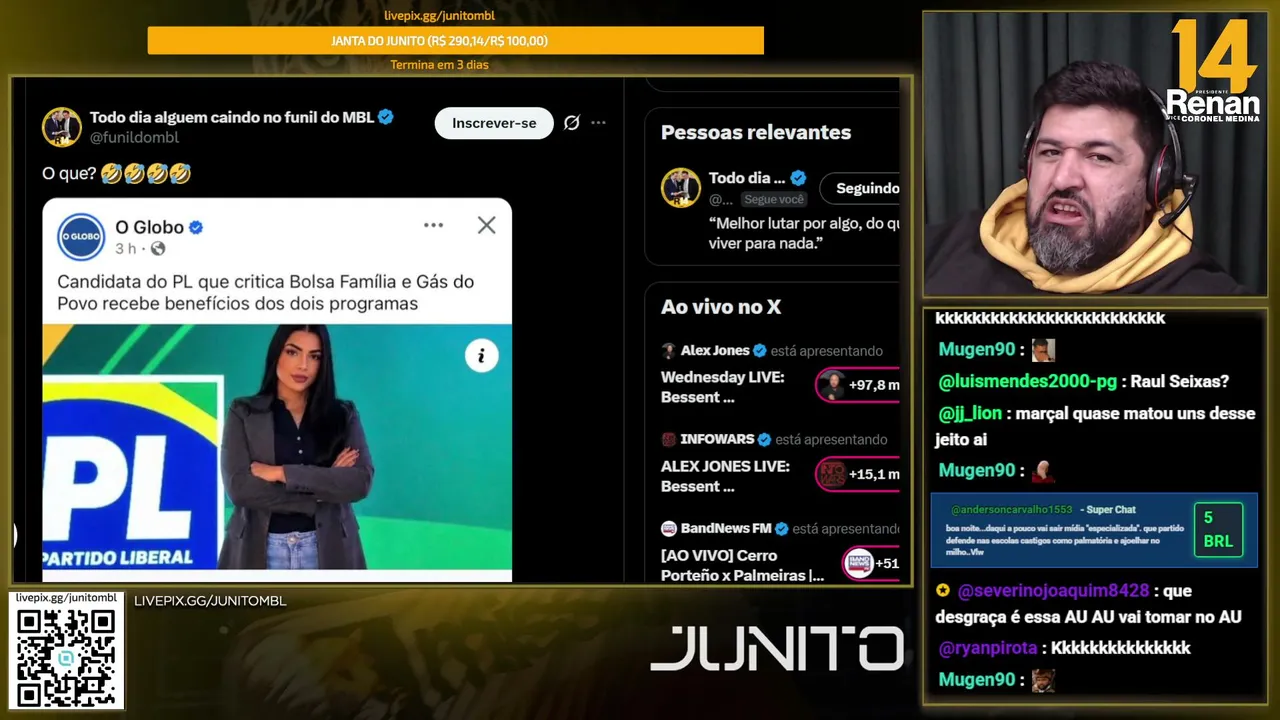
Task: Open the three-dot menu on the O Globo card
Action: pyautogui.click(x=433, y=225)
